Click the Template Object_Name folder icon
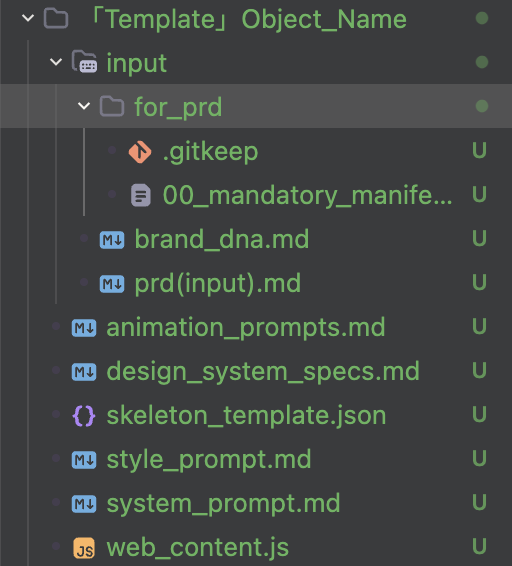 56,18
